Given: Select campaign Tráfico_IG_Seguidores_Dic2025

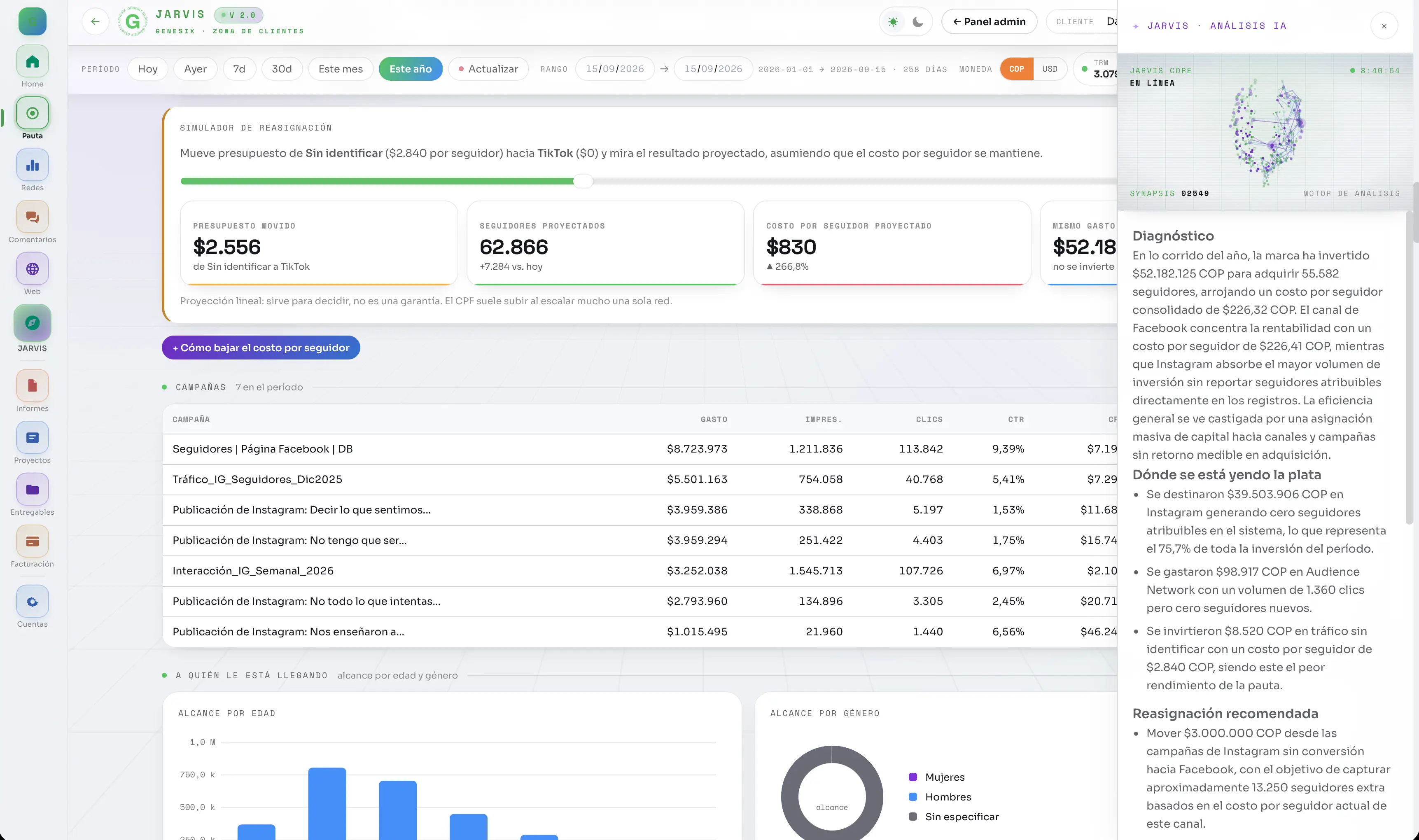Looking at the screenshot, I should tap(640, 480).
